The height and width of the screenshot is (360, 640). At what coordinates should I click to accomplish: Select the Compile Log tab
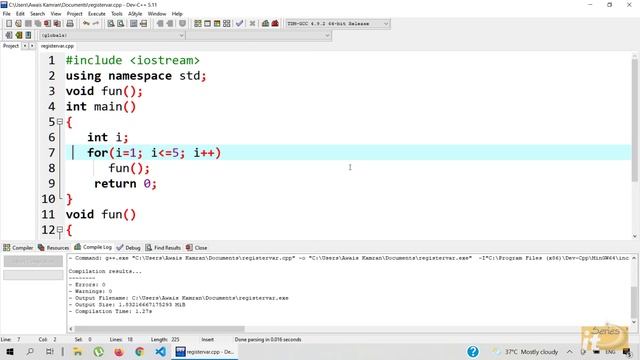(x=93, y=247)
